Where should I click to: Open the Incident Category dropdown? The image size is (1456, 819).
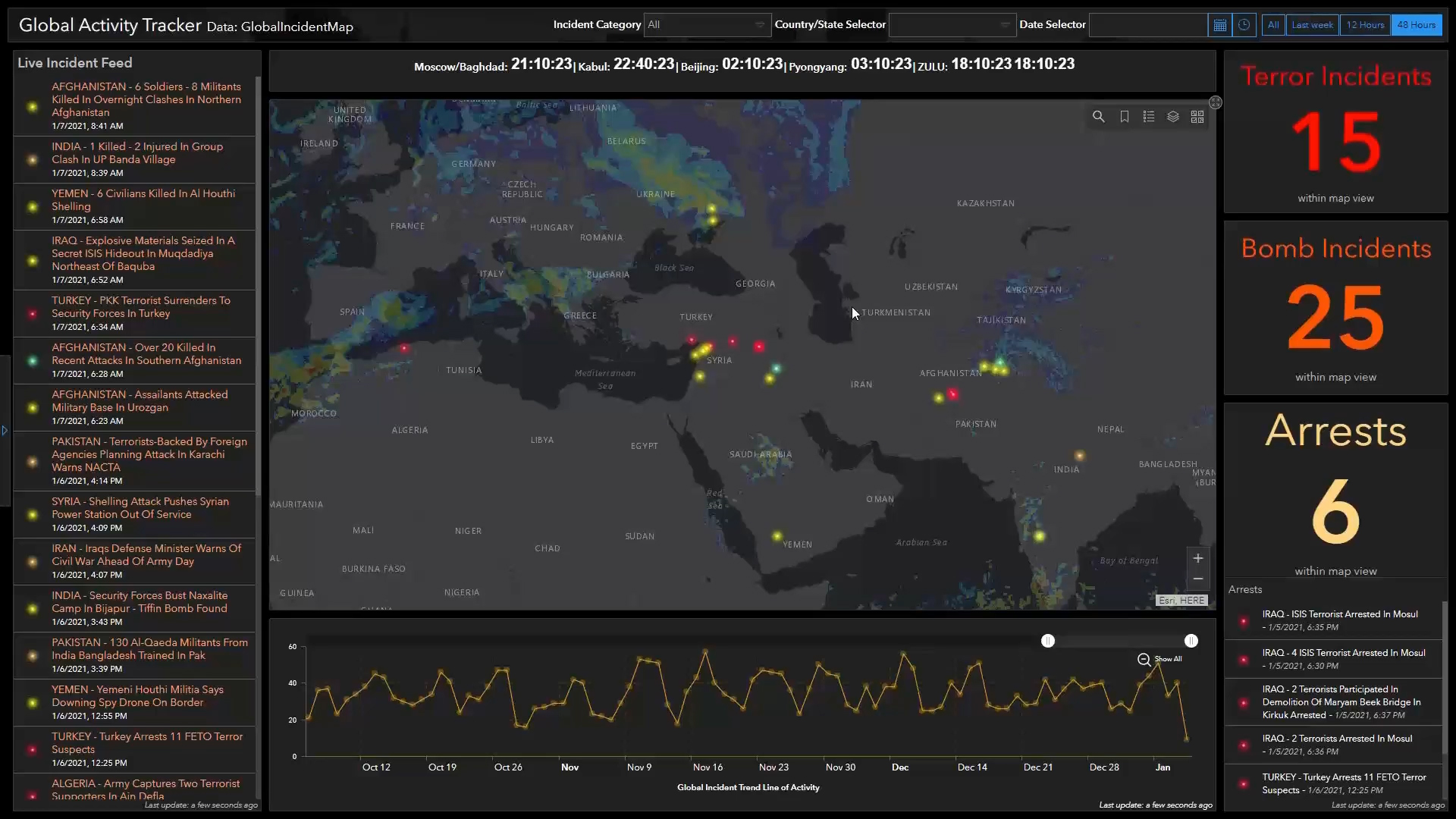click(707, 25)
